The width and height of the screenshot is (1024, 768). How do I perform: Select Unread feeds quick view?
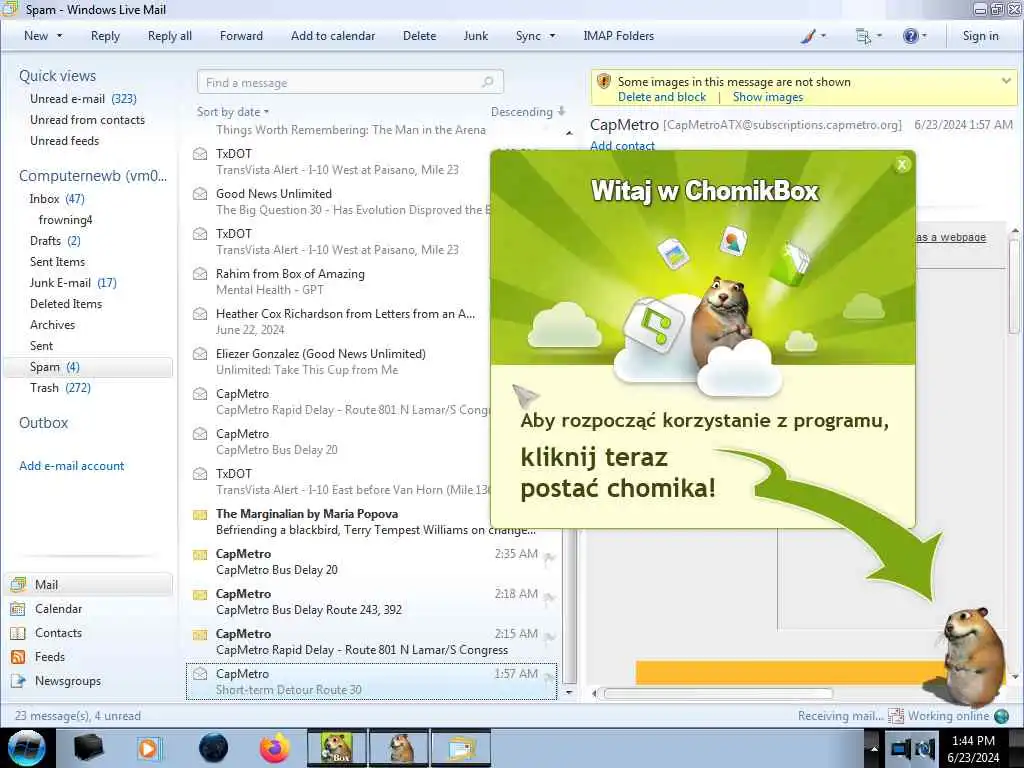pos(65,140)
